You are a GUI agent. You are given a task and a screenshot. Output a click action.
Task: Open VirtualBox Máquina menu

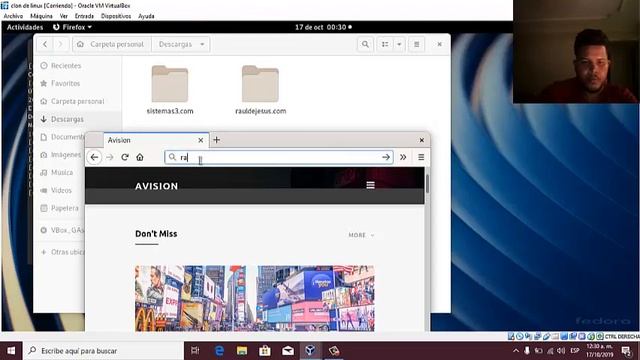[41, 16]
